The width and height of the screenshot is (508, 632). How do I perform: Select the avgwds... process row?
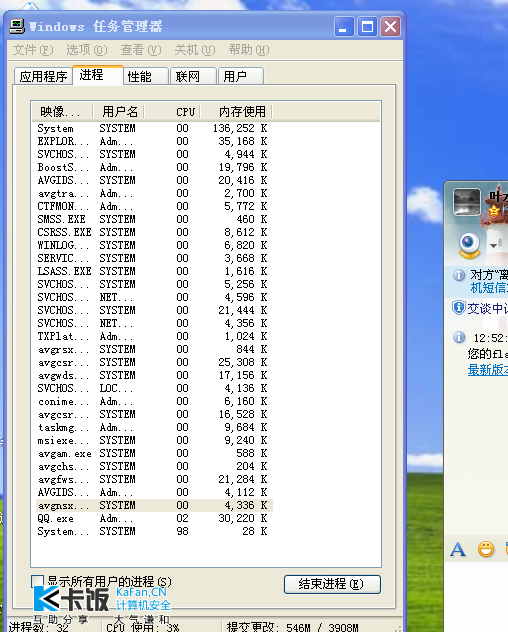pyautogui.click(x=154, y=375)
